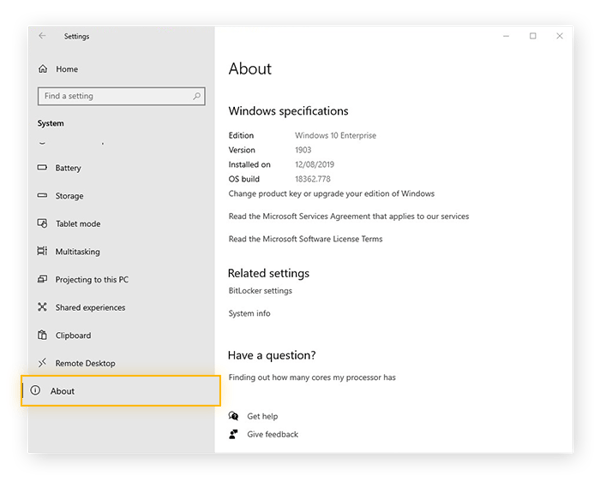Read the Microsoft Software License Terms
This screenshot has height=481, width=600.
pyautogui.click(x=305, y=239)
